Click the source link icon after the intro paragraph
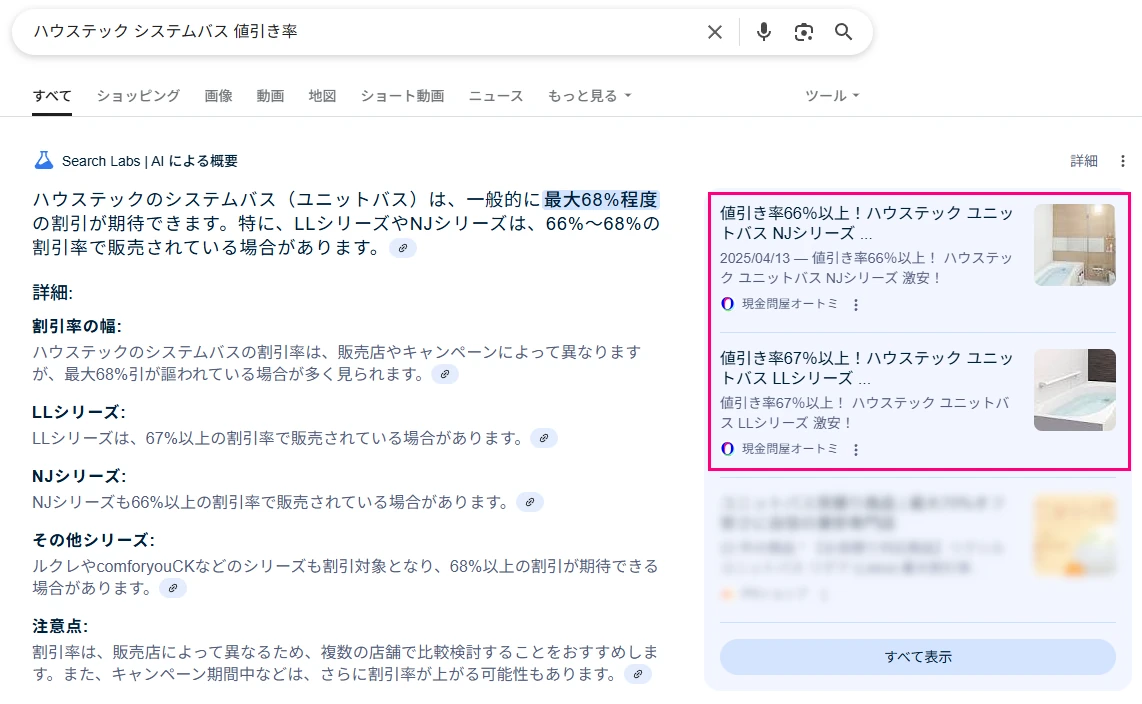This screenshot has width=1142, height=704. (x=403, y=248)
